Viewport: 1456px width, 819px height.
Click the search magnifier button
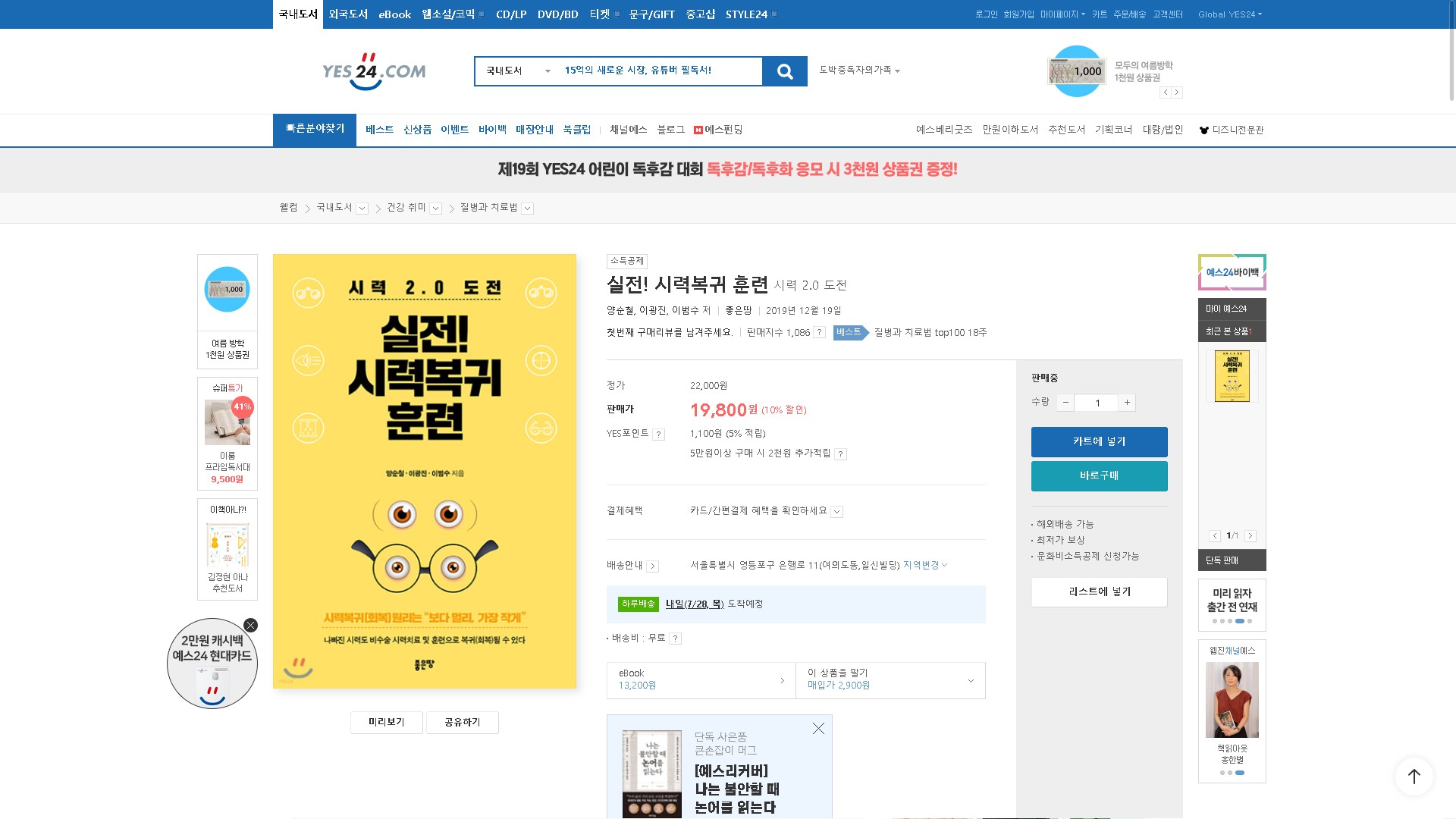(785, 71)
